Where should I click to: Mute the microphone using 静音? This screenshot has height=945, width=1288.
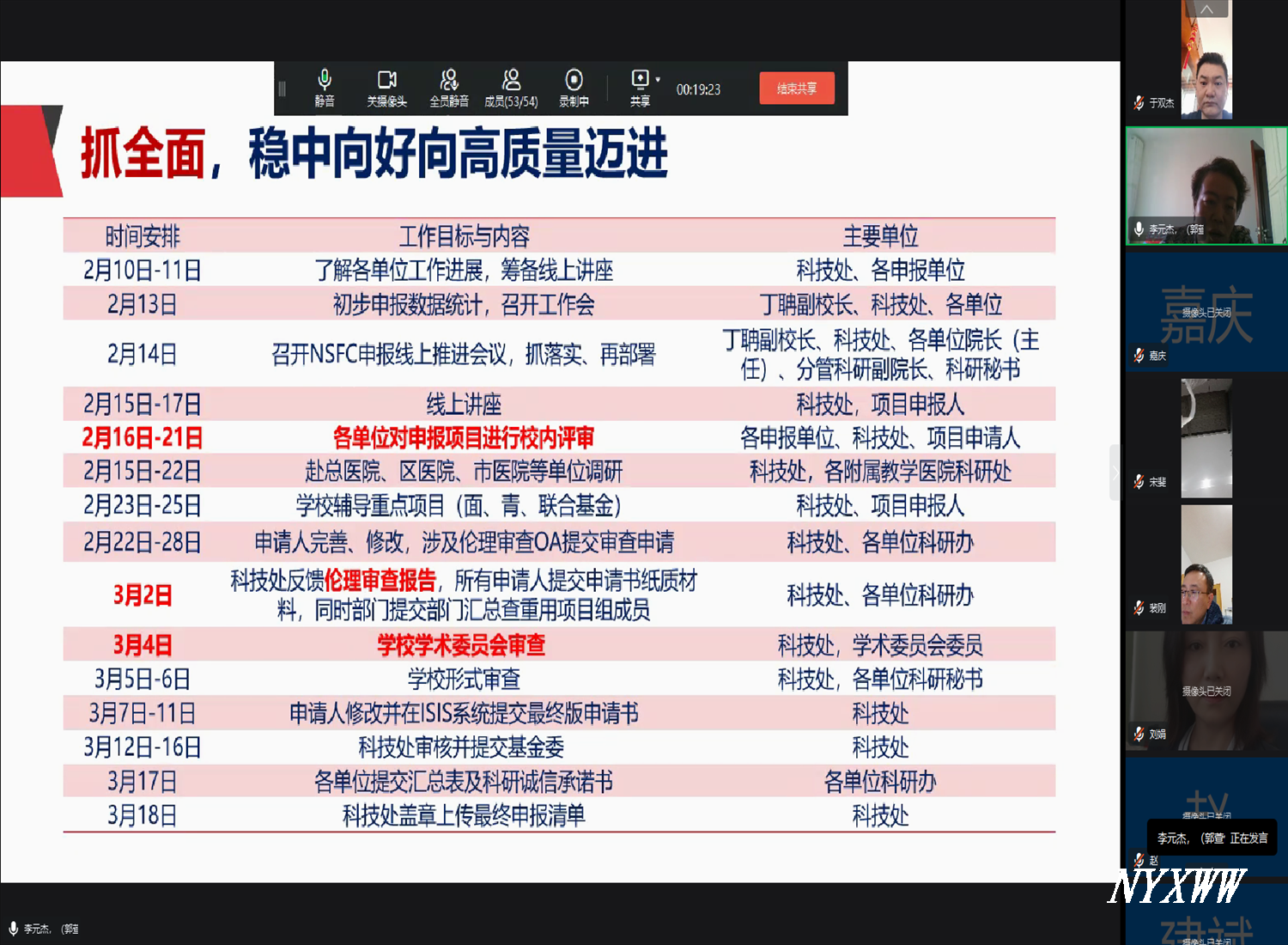324,88
